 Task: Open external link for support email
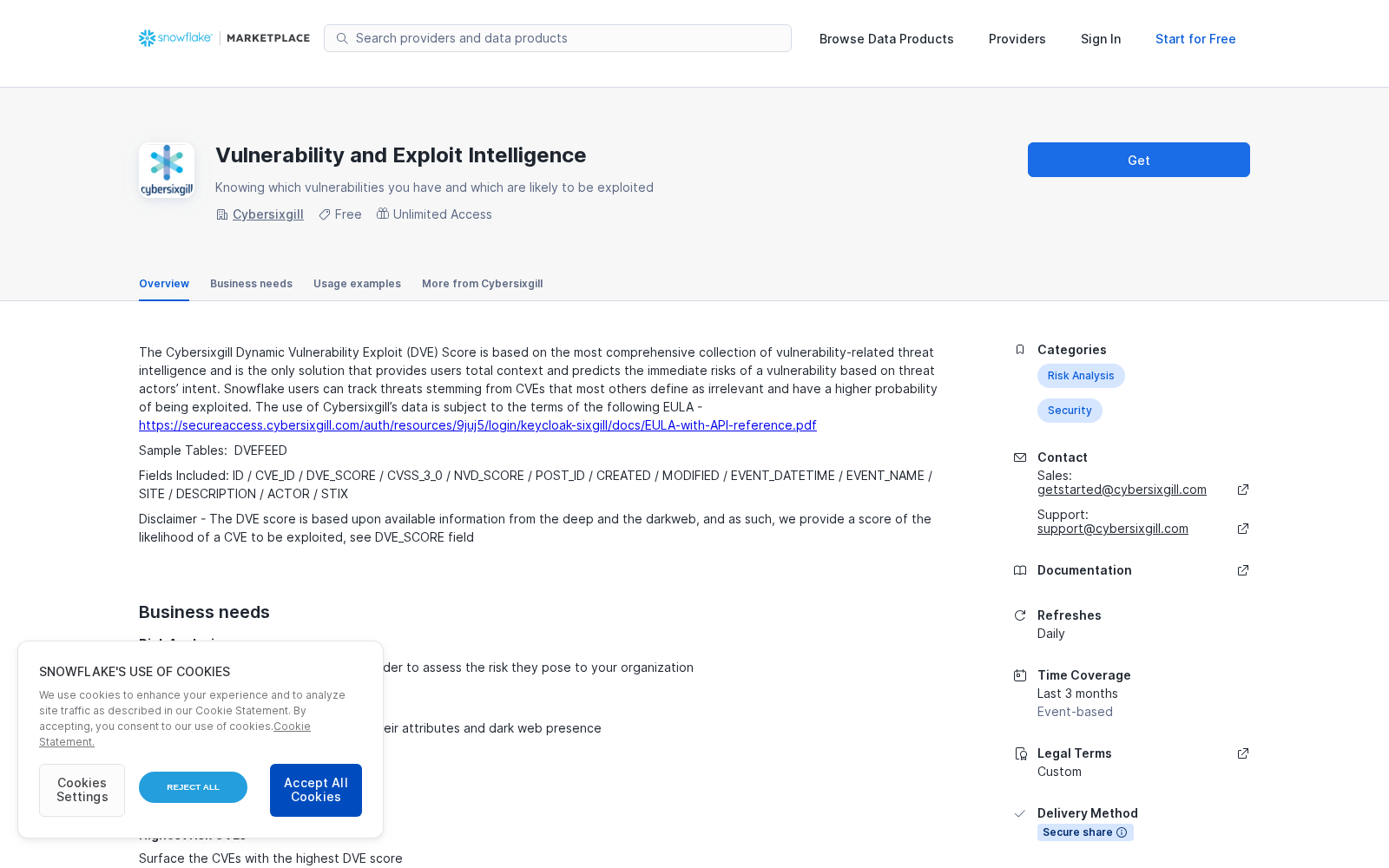[1243, 529]
